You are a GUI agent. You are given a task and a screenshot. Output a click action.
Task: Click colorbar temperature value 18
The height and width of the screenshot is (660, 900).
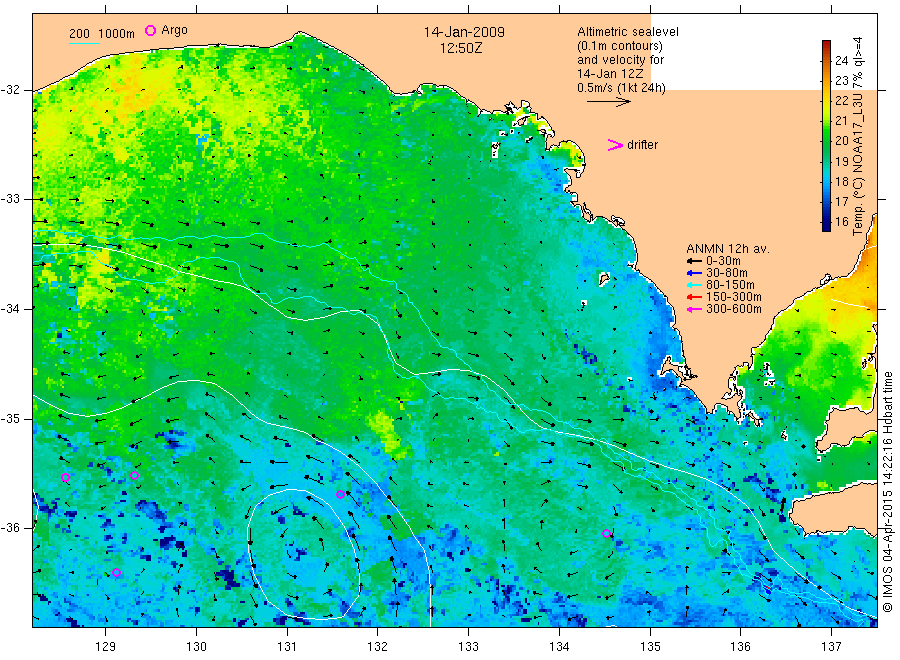pyautogui.click(x=841, y=181)
